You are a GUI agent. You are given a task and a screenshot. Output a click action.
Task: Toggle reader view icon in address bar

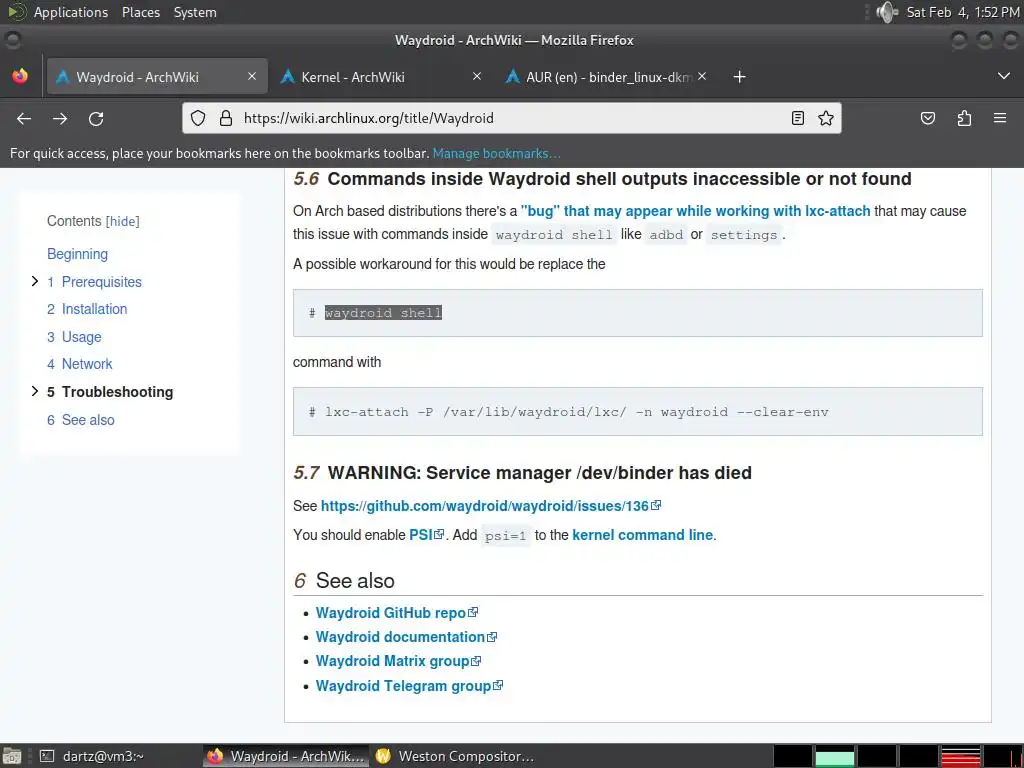point(797,118)
